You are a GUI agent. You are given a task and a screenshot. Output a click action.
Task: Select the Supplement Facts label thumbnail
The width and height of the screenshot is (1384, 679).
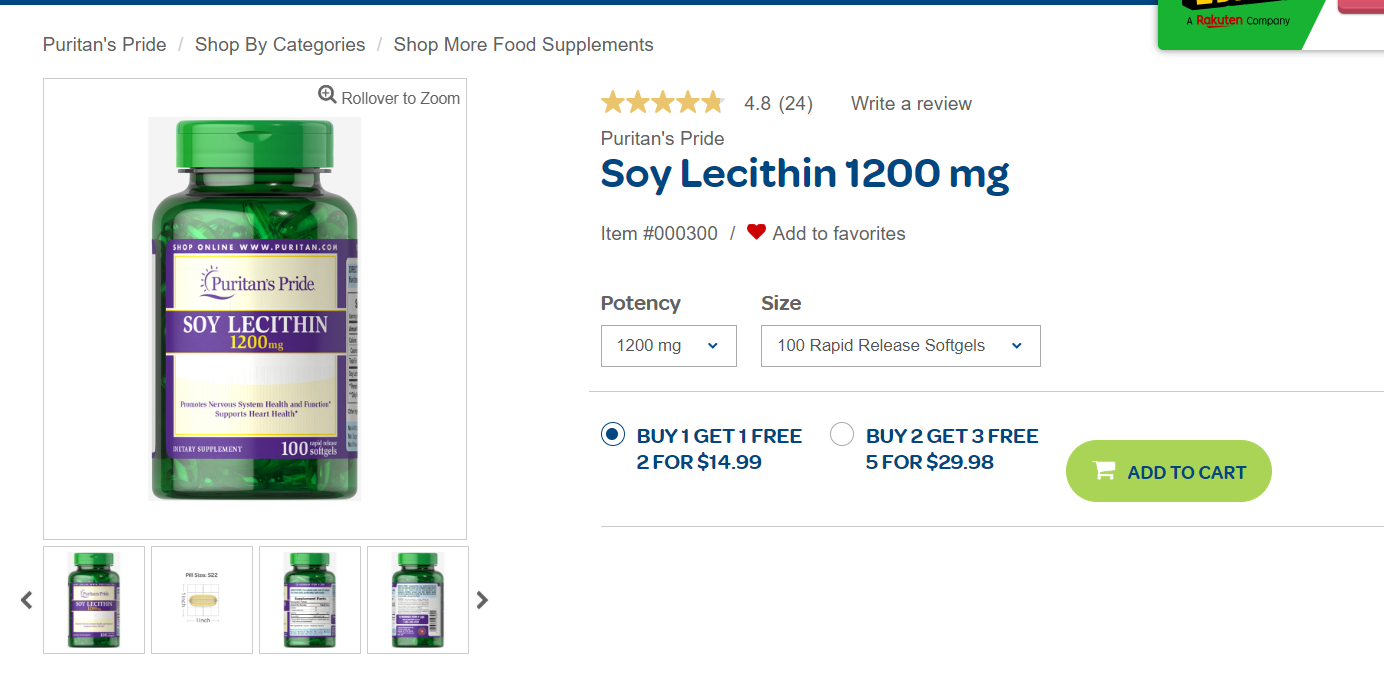click(x=310, y=600)
